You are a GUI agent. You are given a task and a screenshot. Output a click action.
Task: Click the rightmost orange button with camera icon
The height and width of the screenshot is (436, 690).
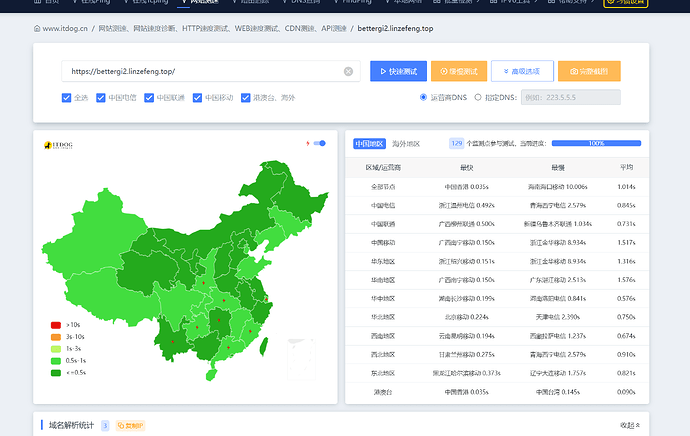[588, 71]
